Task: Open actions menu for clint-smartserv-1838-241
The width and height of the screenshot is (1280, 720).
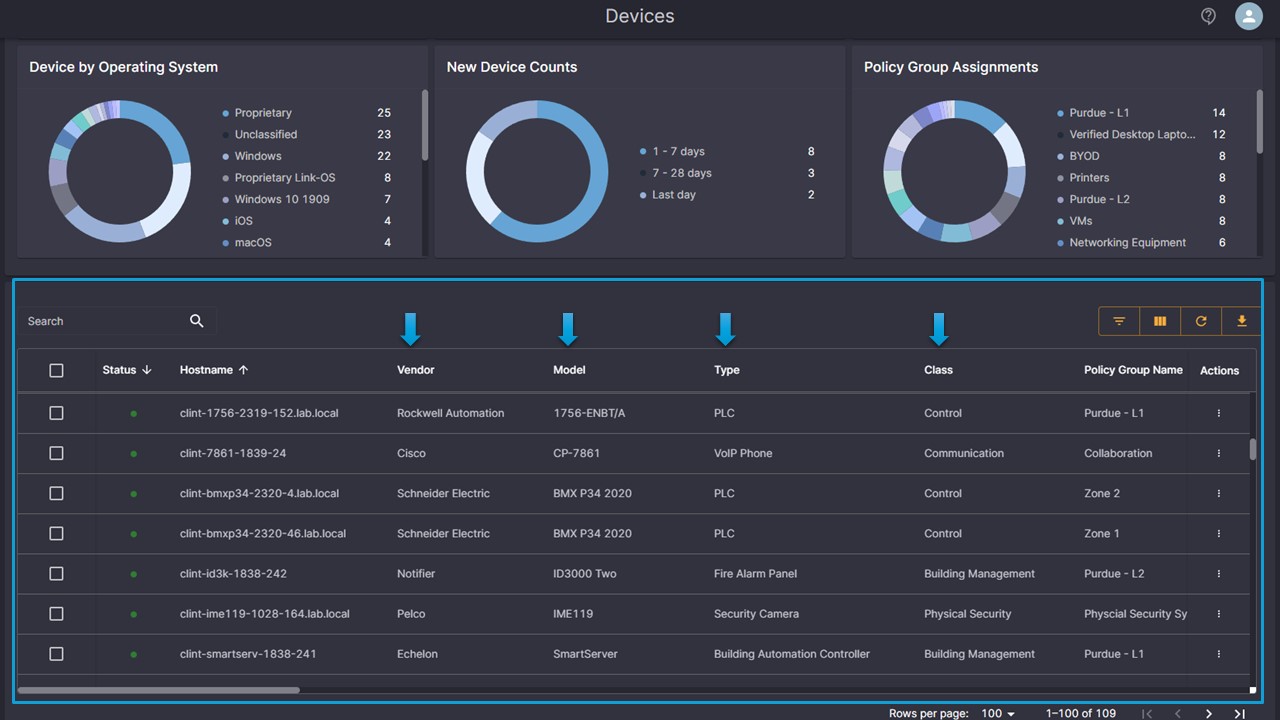Action: (x=1218, y=654)
